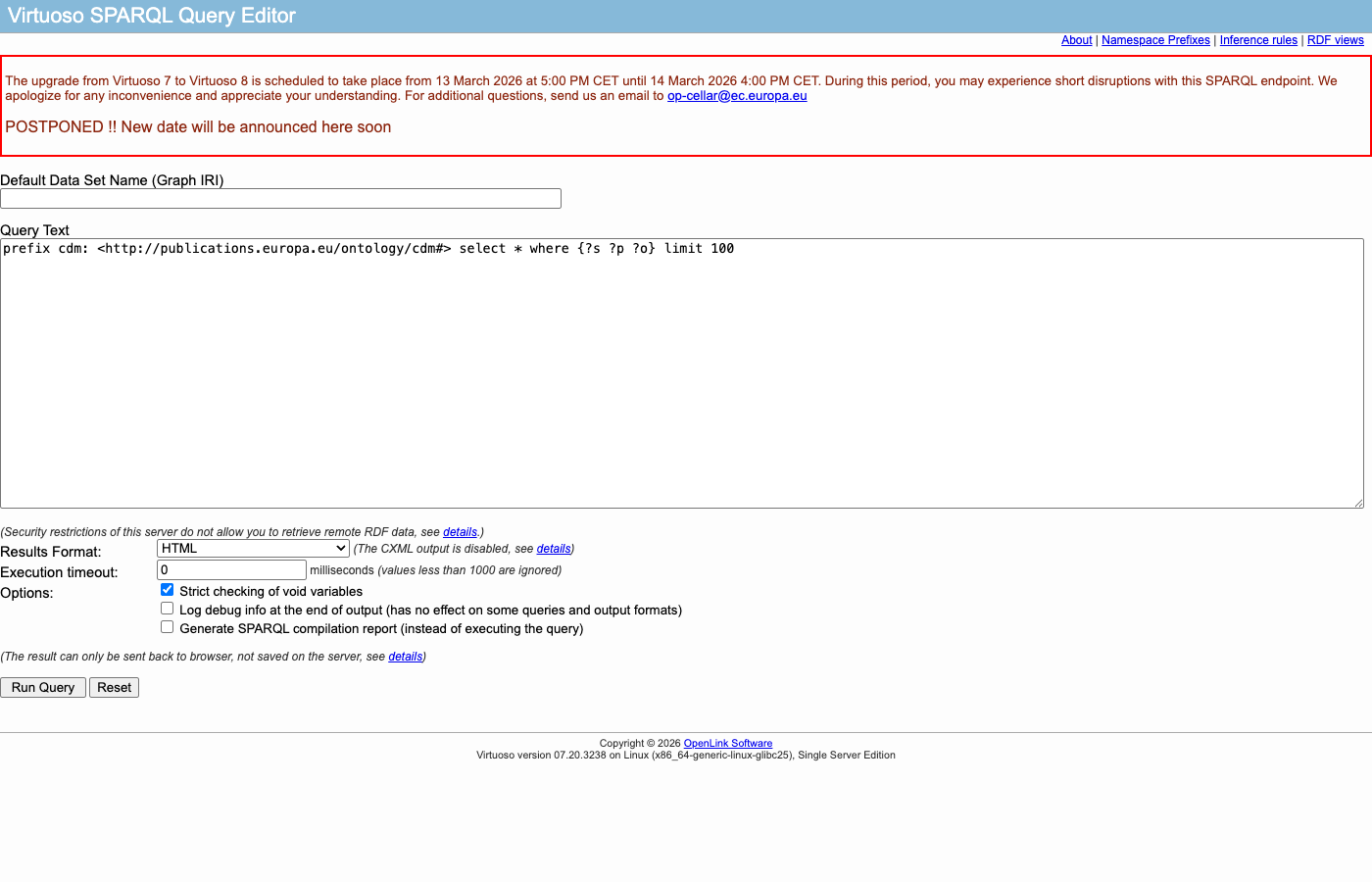Focus the Execution timeout field
This screenshot has height=882, width=1372.
(x=231, y=570)
